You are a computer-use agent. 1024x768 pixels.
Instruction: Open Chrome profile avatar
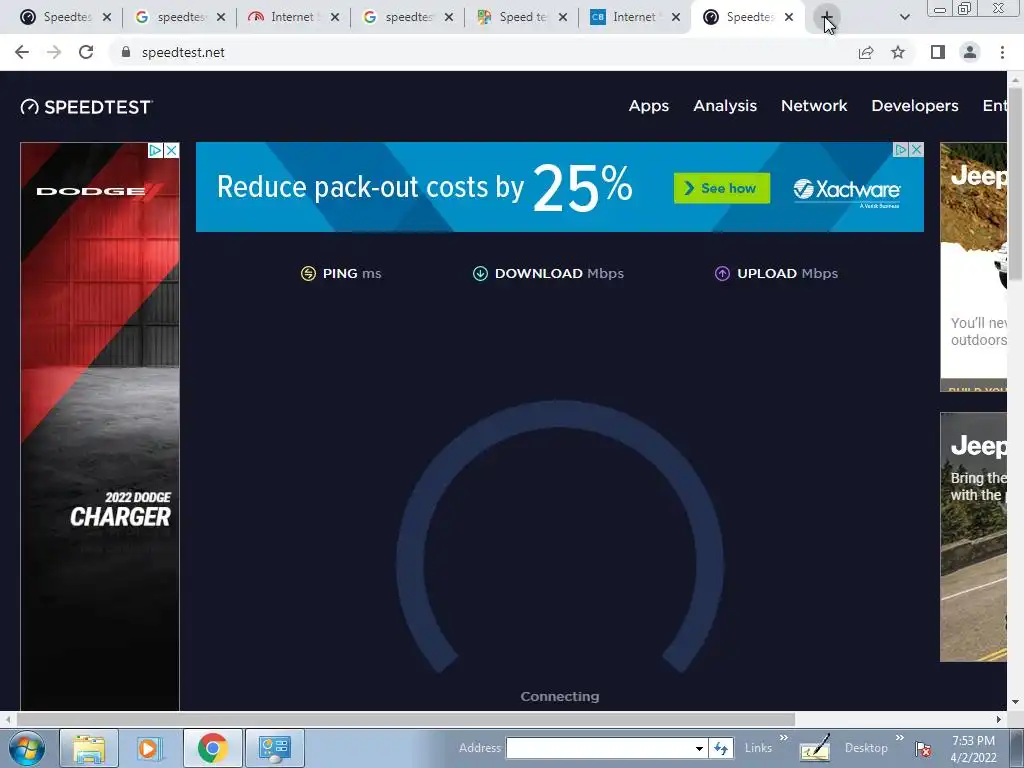tap(970, 52)
